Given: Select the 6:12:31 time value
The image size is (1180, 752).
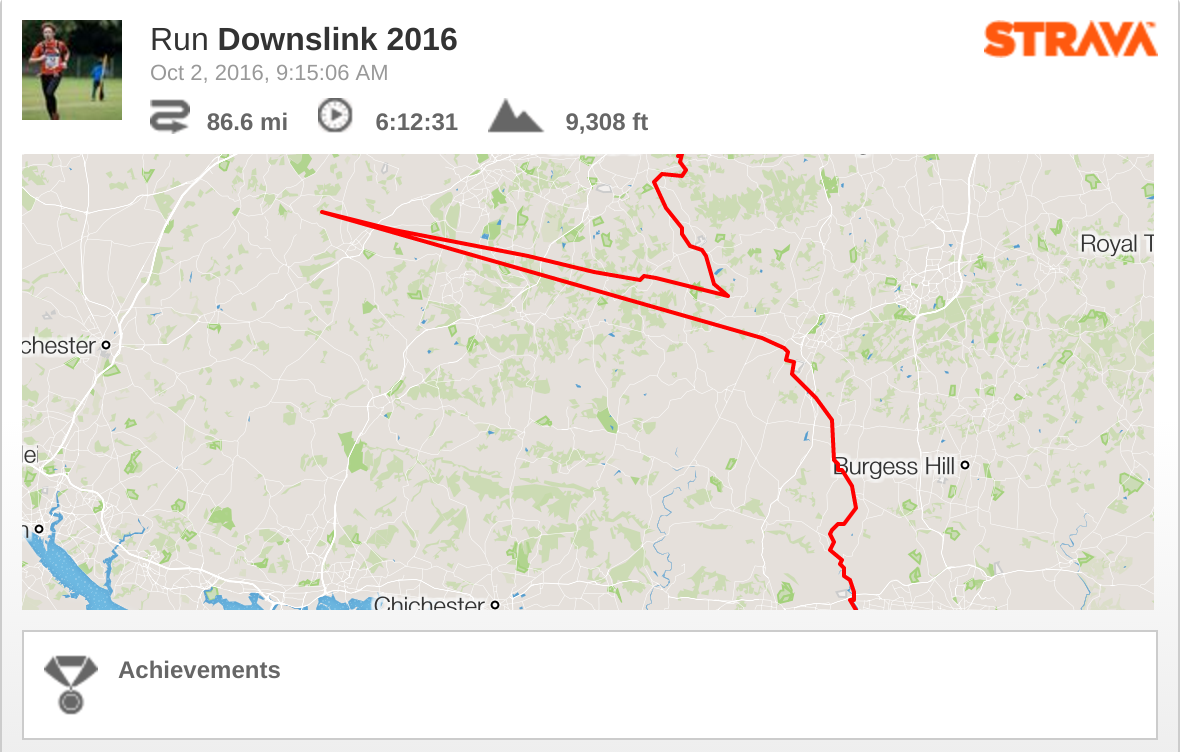Looking at the screenshot, I should pyautogui.click(x=416, y=122).
